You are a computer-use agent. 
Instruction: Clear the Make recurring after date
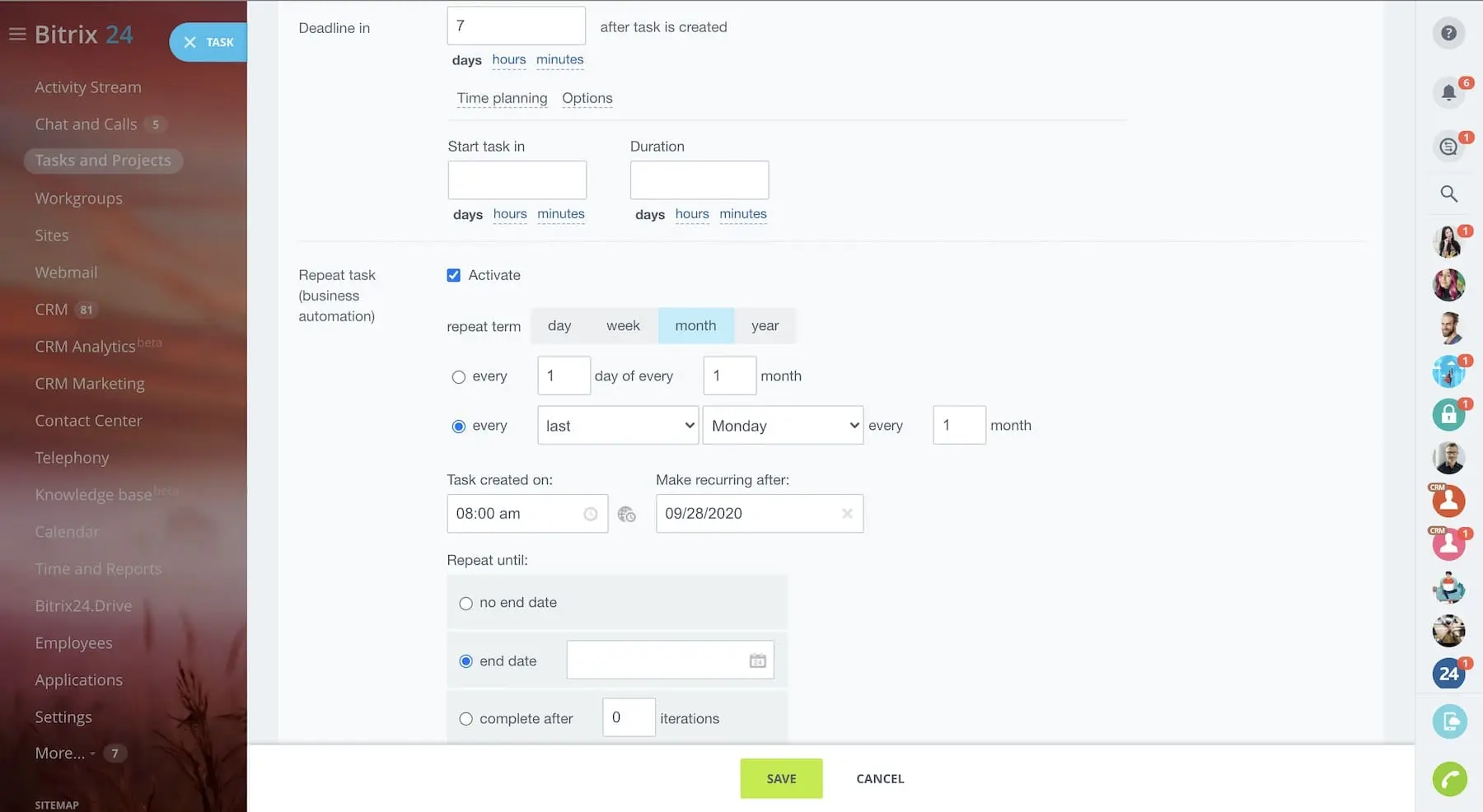846,514
